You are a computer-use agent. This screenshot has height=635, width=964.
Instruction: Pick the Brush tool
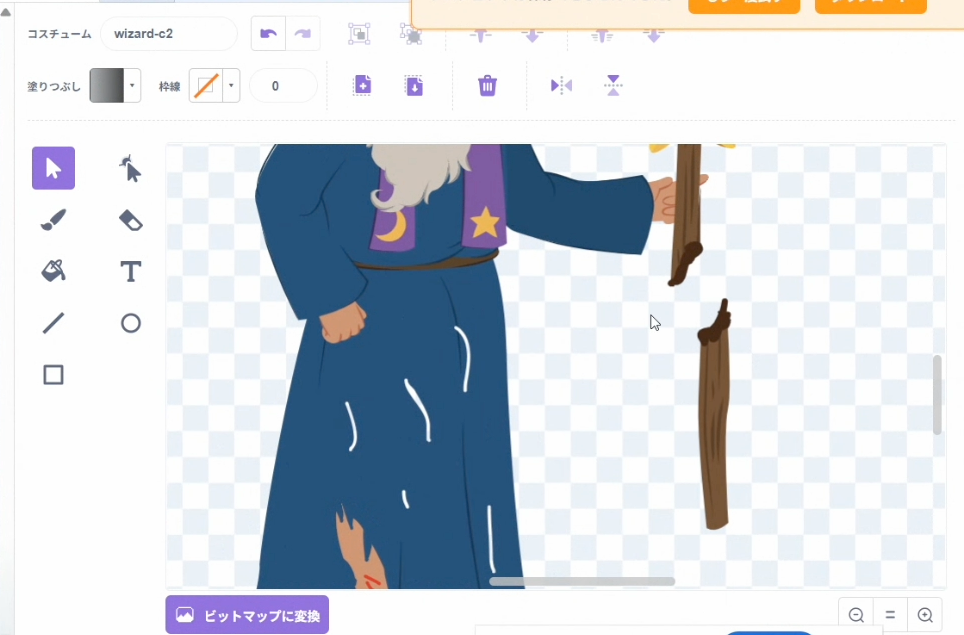pos(53,220)
